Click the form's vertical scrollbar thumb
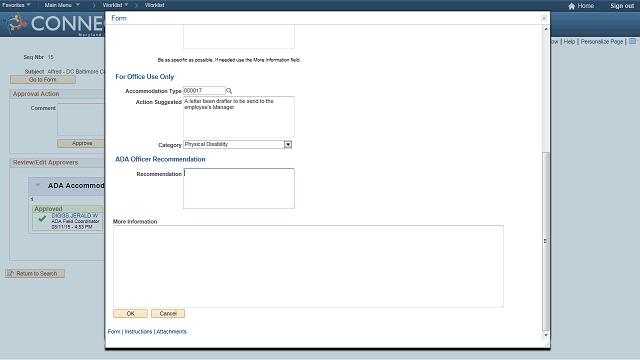 point(546,241)
